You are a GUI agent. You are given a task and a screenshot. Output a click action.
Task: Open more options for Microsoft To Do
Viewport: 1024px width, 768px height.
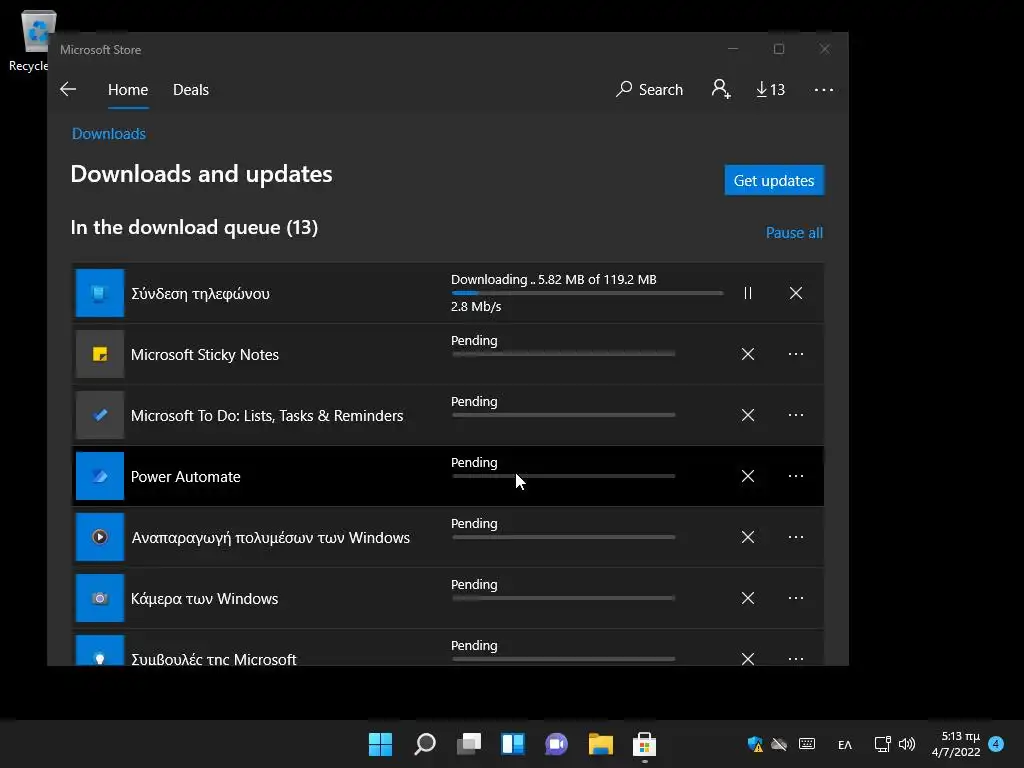click(x=795, y=415)
